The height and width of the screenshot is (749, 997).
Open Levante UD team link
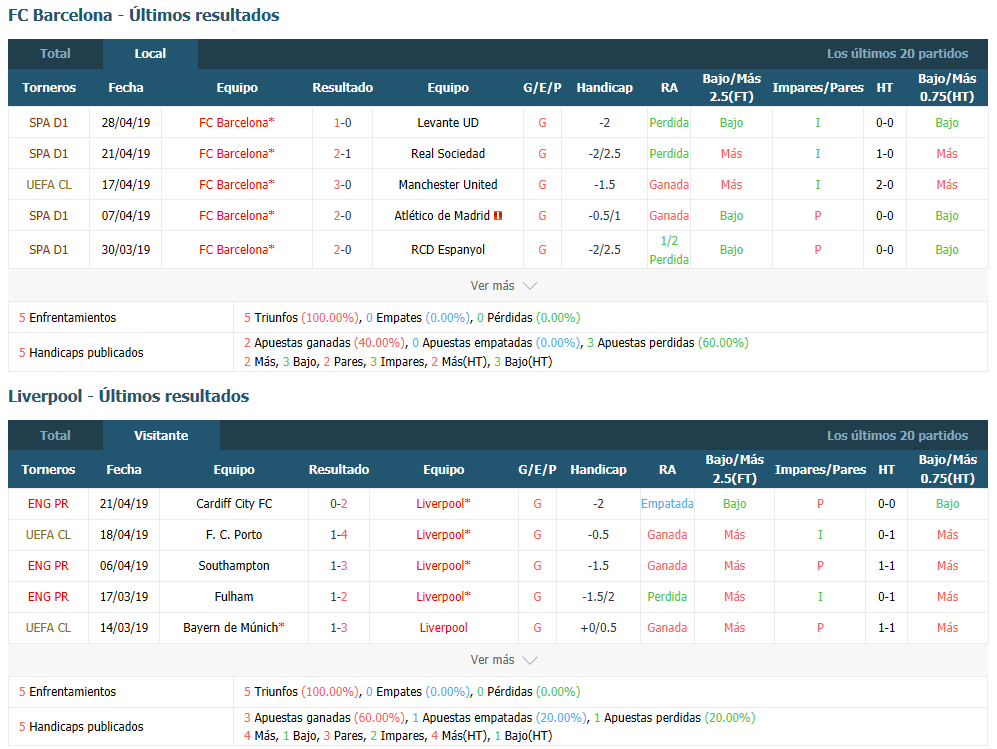448,123
